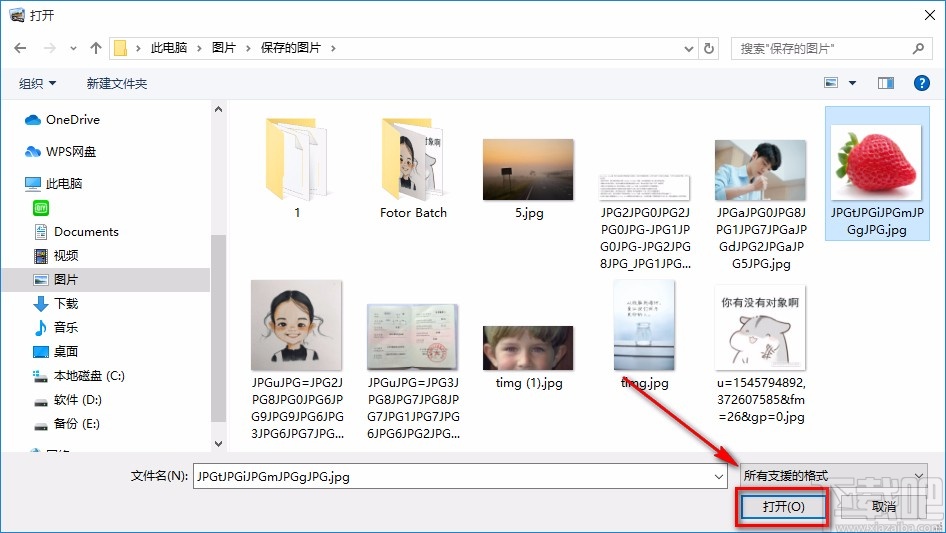Click the forward navigation arrow
The image size is (946, 533).
(x=49, y=48)
